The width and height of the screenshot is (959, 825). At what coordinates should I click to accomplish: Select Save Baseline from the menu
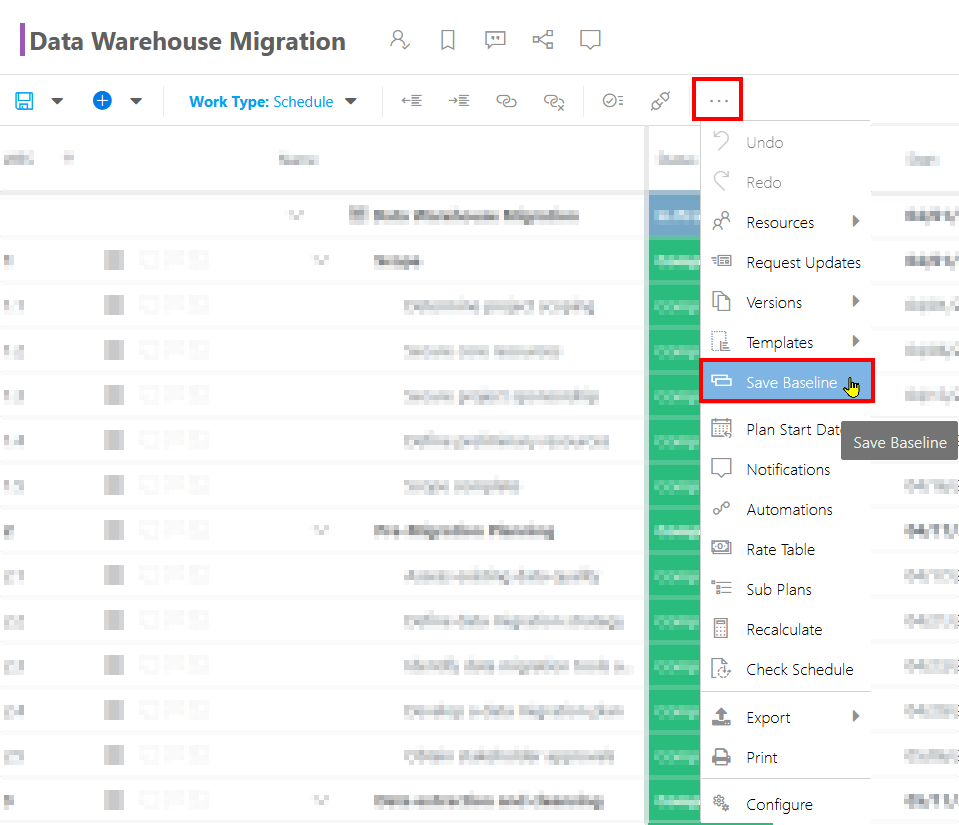pyautogui.click(x=787, y=382)
